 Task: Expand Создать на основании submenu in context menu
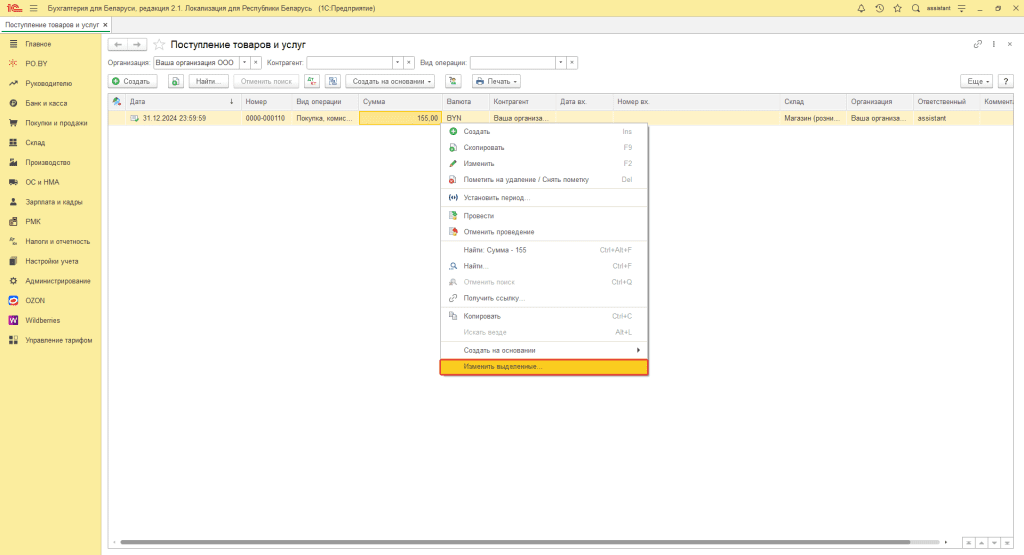(x=638, y=350)
